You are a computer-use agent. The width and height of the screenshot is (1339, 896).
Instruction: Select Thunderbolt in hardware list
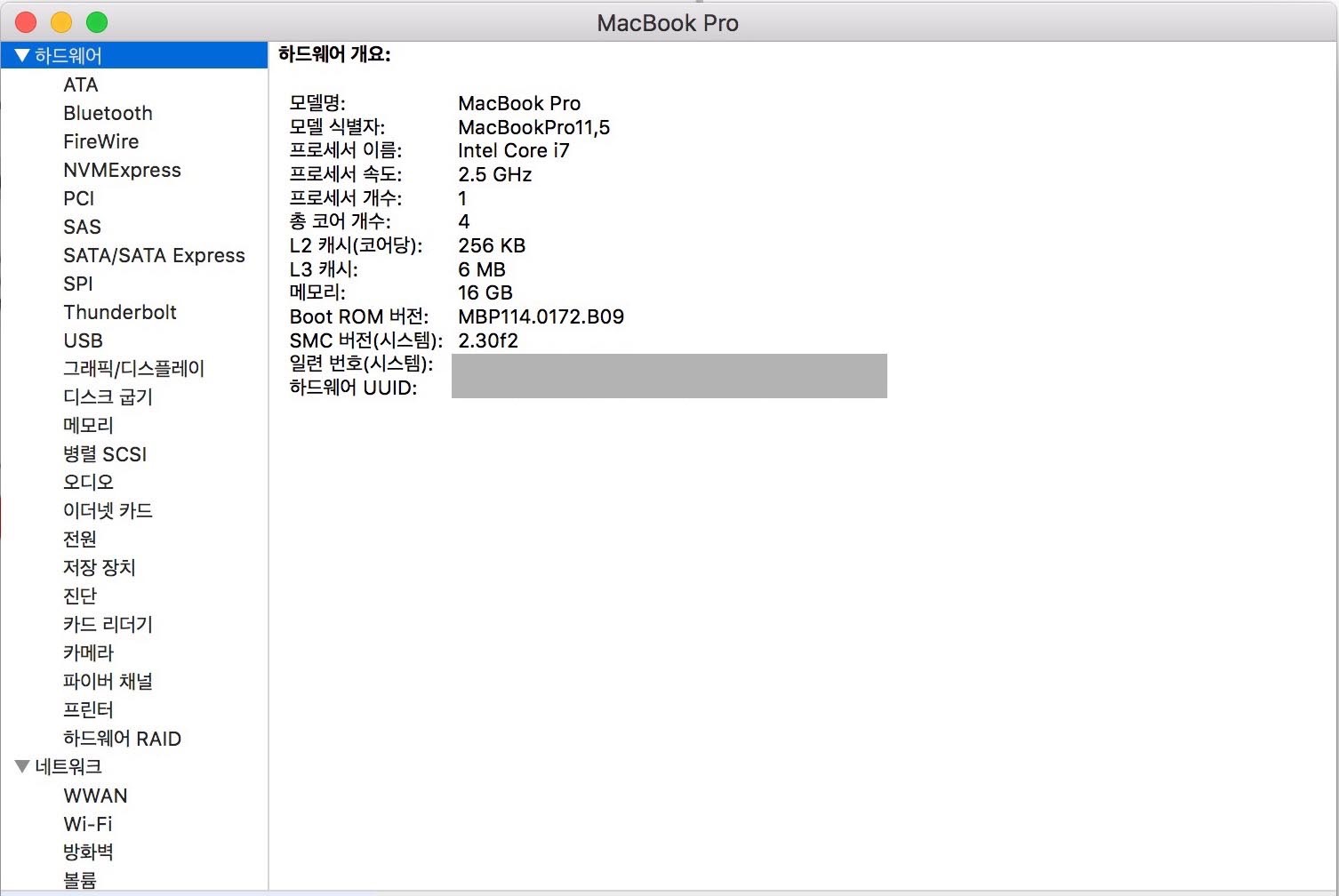point(120,312)
